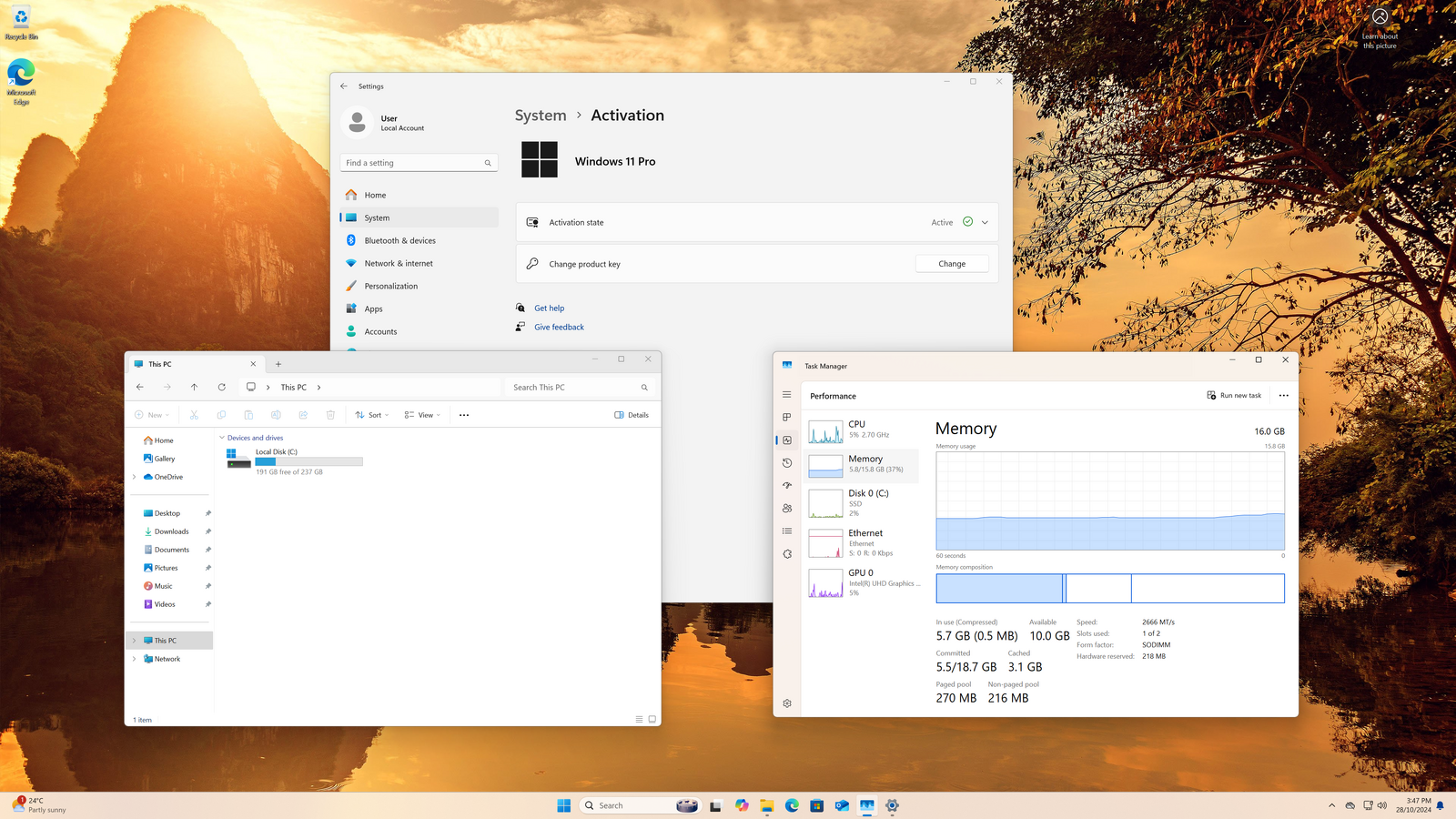The height and width of the screenshot is (819, 1456).
Task: Click Run new task in Task Manager
Action: tap(1234, 396)
